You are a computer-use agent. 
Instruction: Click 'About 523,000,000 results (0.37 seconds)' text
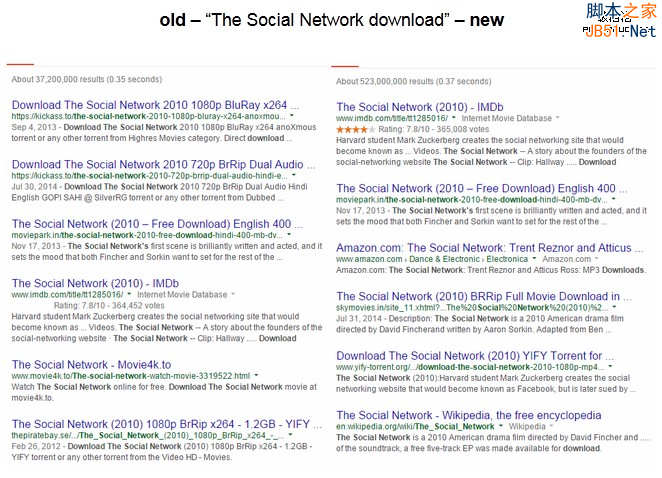pyautogui.click(x=413, y=81)
